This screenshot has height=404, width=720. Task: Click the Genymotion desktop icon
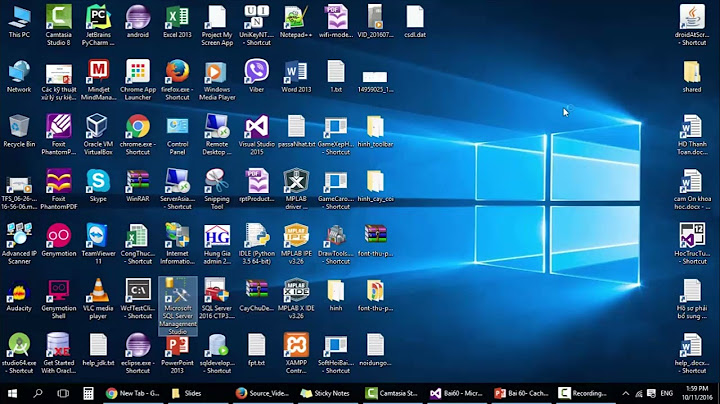click(59, 240)
